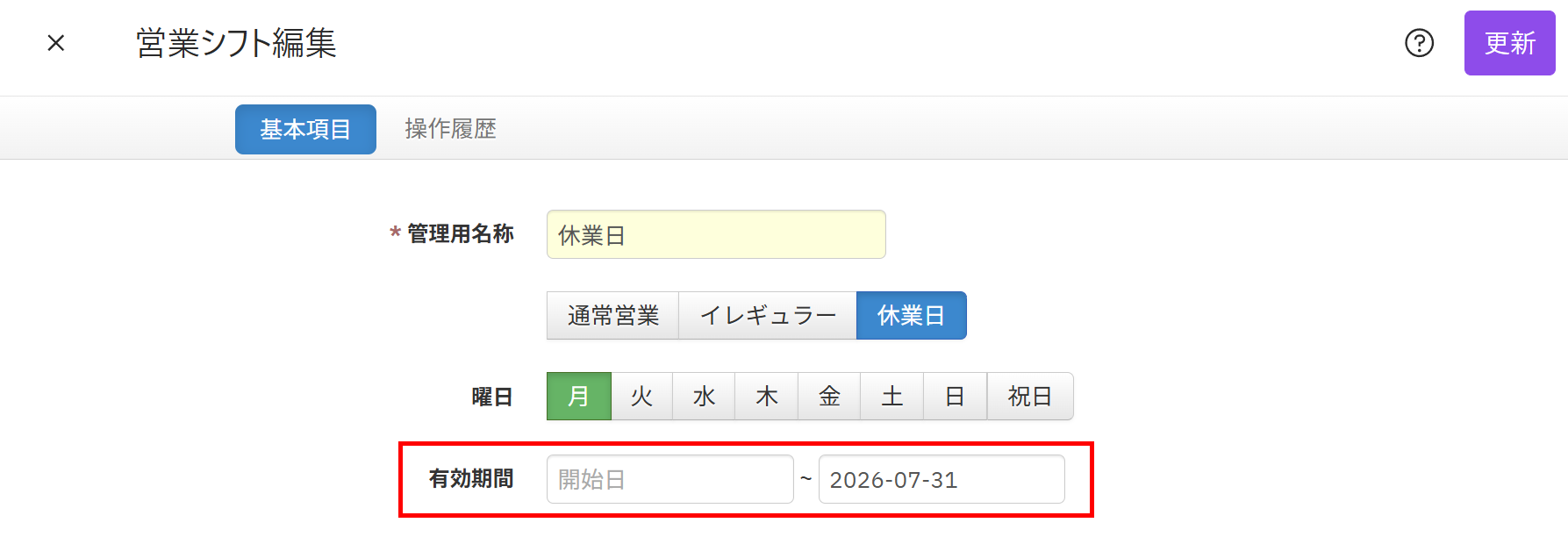Image resolution: width=1568 pixels, height=537 pixels.
Task: Toggle the 祝日 holiday button
Action: point(1030,397)
